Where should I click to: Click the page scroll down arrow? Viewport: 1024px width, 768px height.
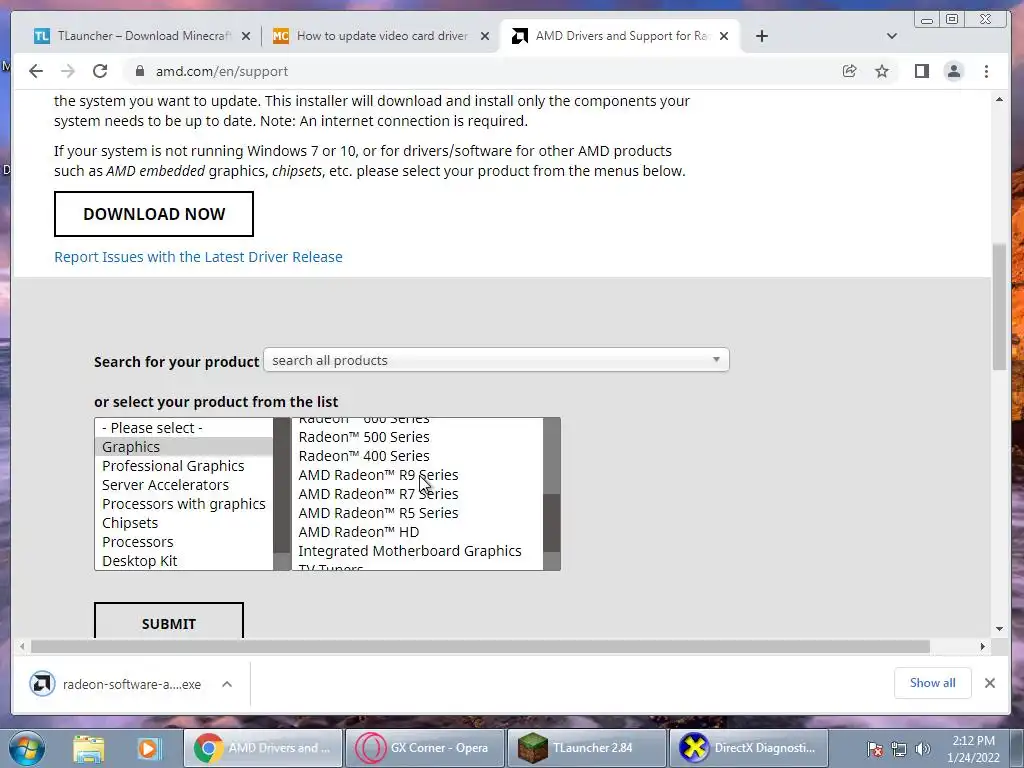point(999,629)
